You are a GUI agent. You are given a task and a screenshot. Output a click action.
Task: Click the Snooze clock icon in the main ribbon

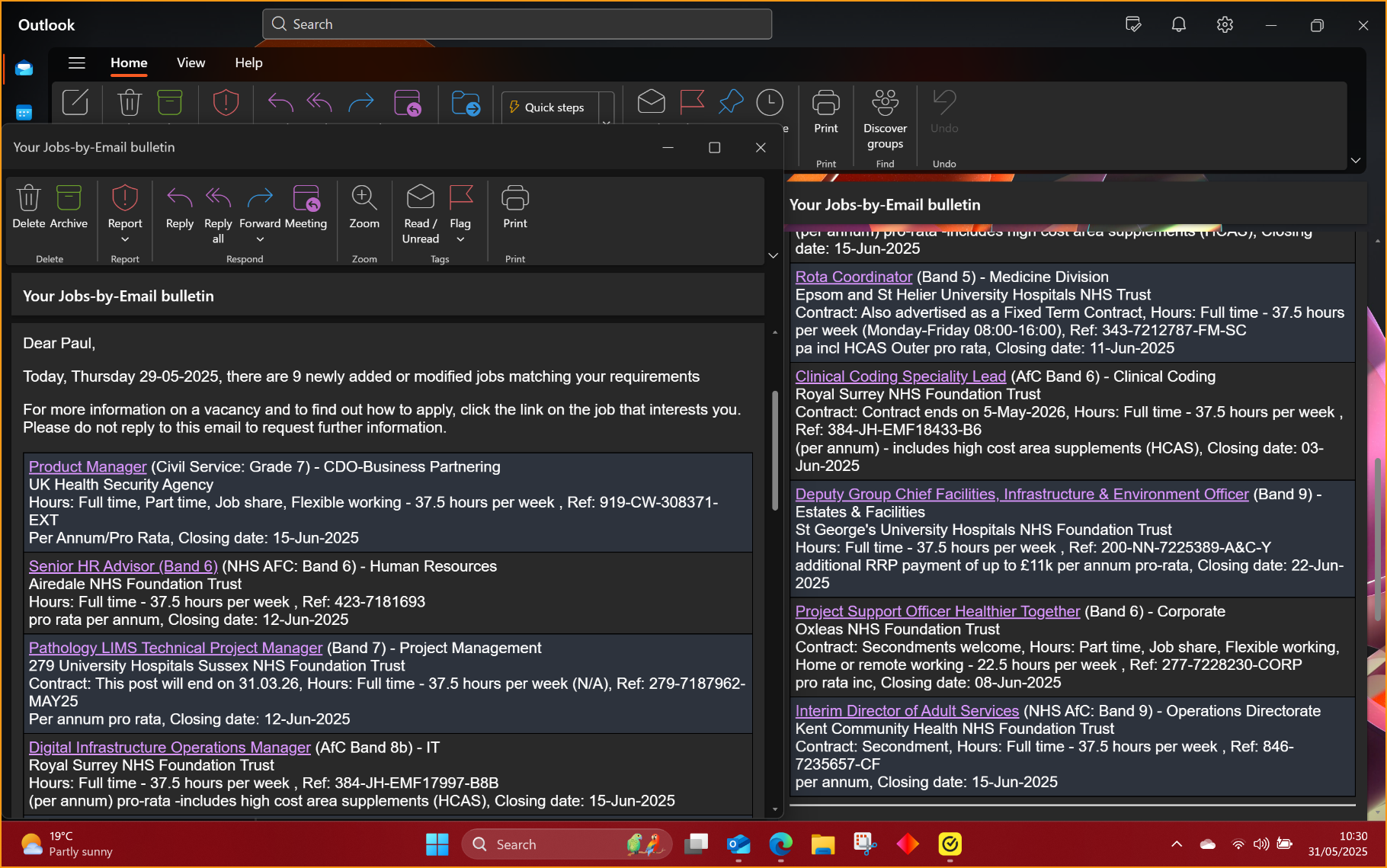(770, 102)
